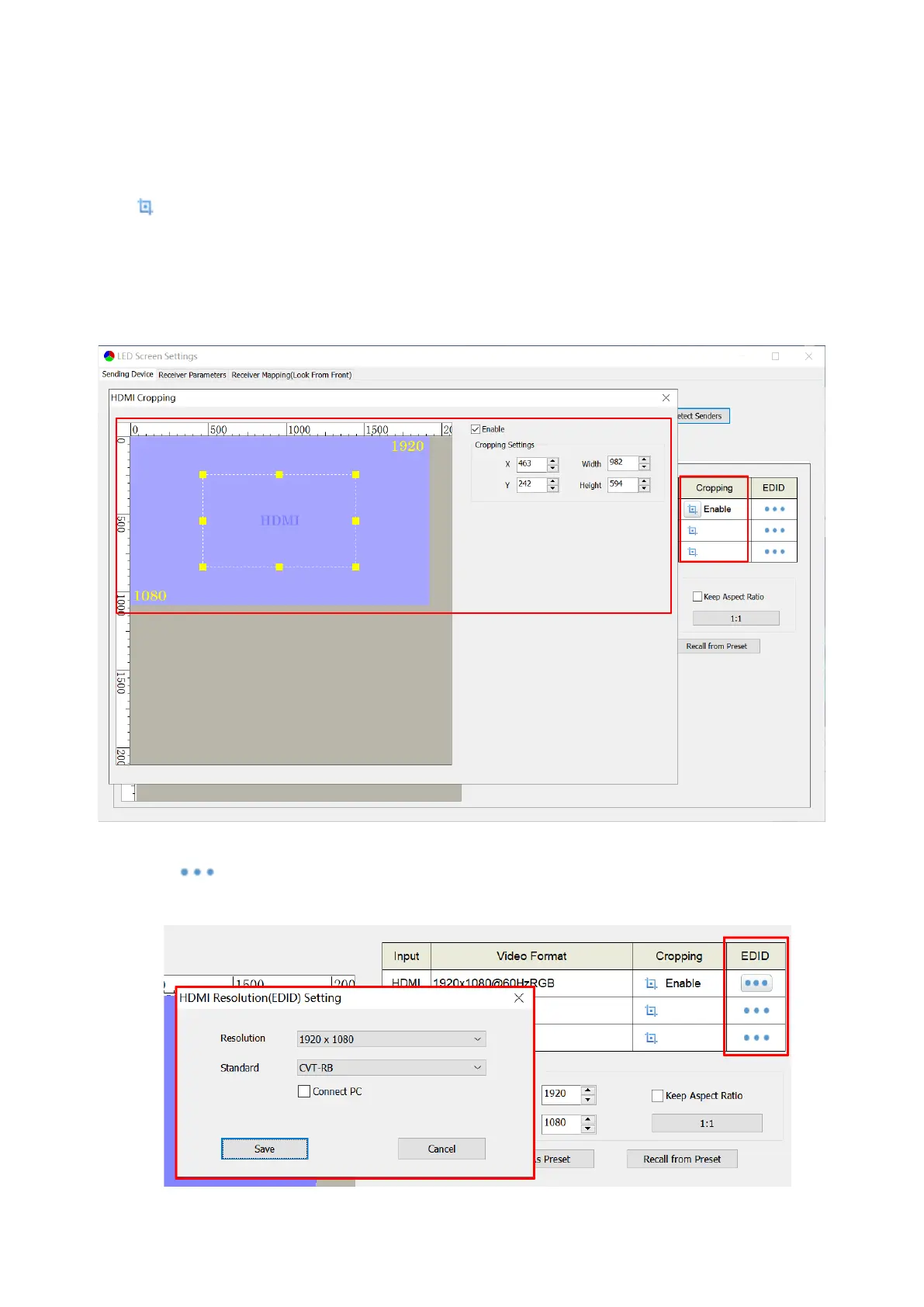The image size is (924, 1307).
Task: Click the right-middle yellow crop handle
Action: coord(356,521)
